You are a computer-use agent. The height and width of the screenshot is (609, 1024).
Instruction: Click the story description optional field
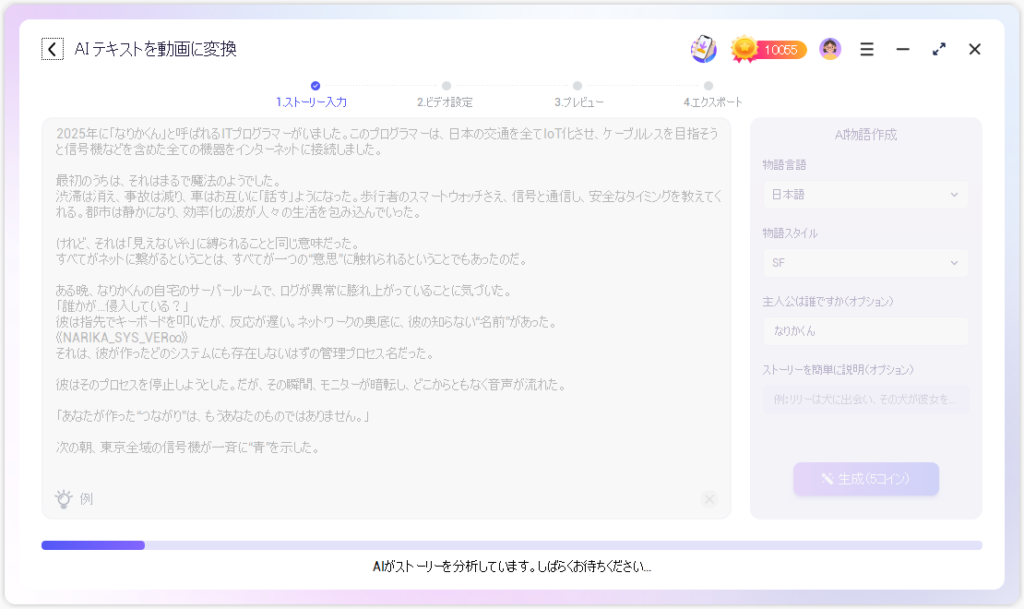(865, 399)
